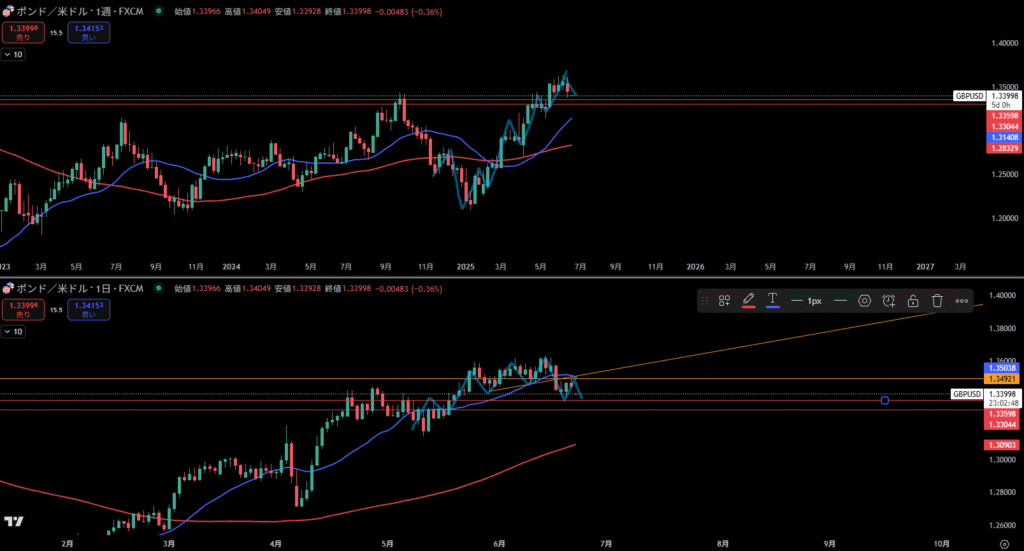This screenshot has height=551, width=1024.
Task: Click 1.26000 tick on daily price scale
Action: [1002, 525]
